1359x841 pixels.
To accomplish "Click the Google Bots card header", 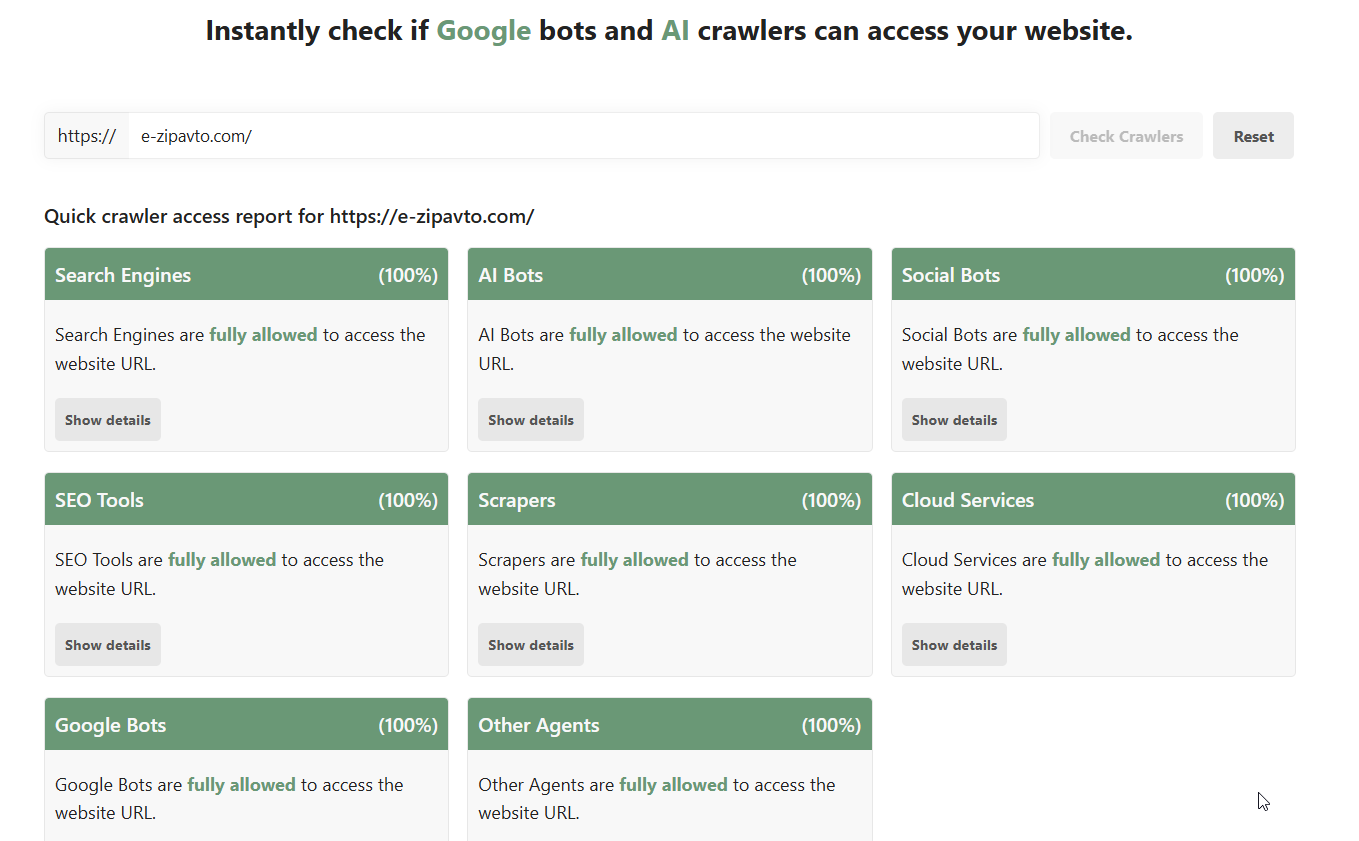I will pyautogui.click(x=246, y=725).
